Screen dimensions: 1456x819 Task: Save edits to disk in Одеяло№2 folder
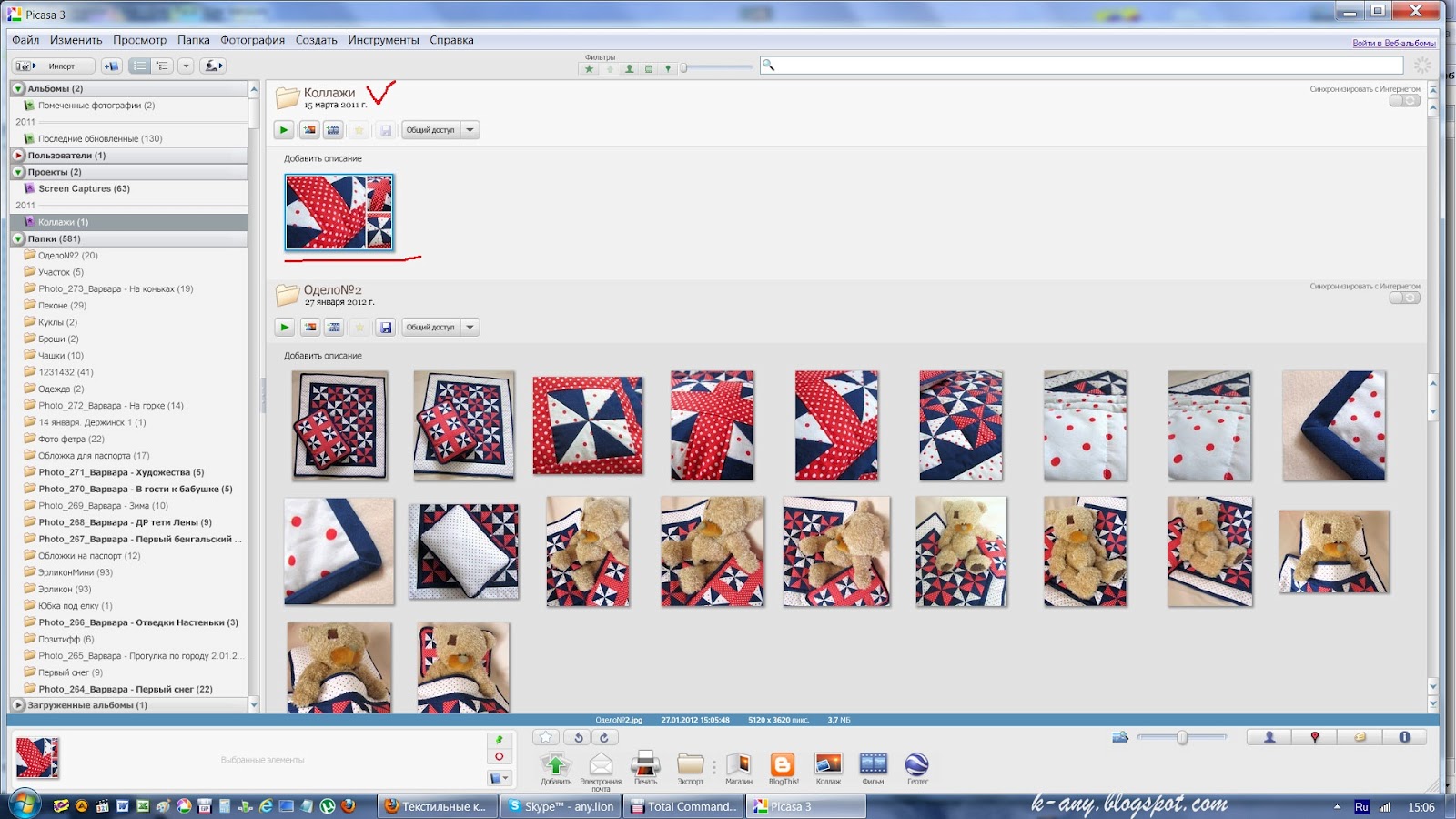click(x=386, y=328)
